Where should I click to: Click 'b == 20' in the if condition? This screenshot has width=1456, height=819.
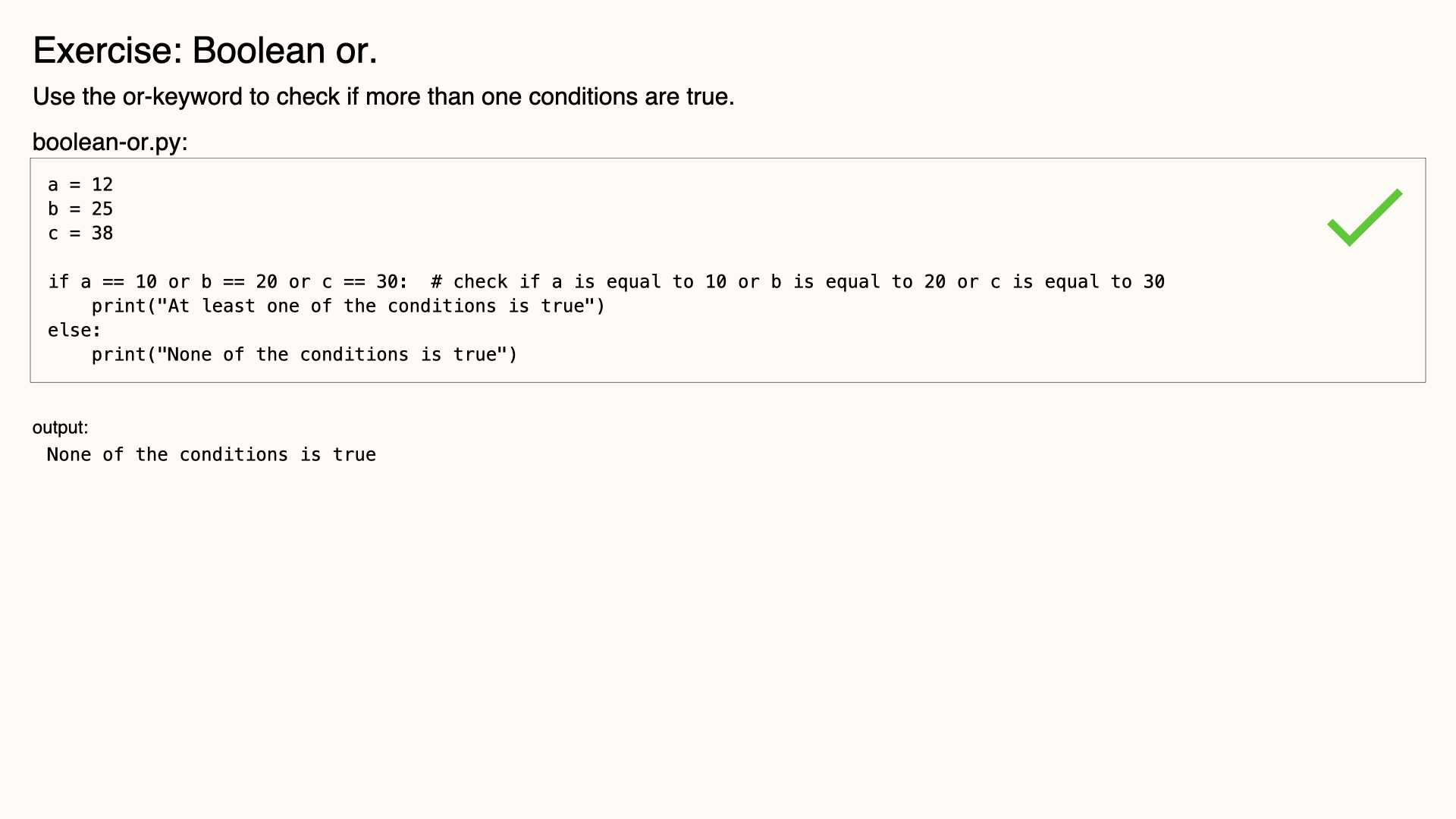[x=240, y=282]
